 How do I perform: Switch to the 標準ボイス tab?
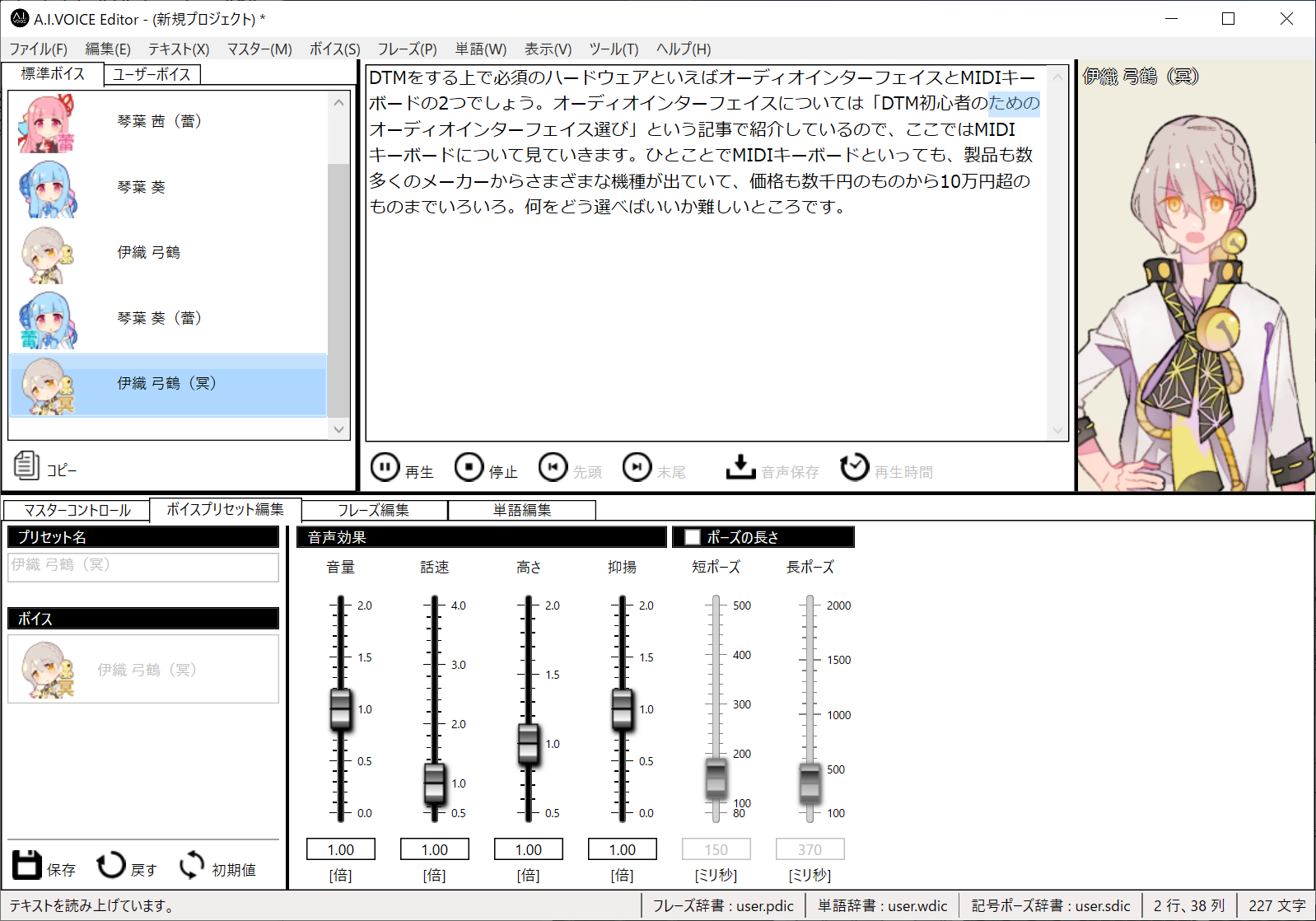pyautogui.click(x=53, y=73)
